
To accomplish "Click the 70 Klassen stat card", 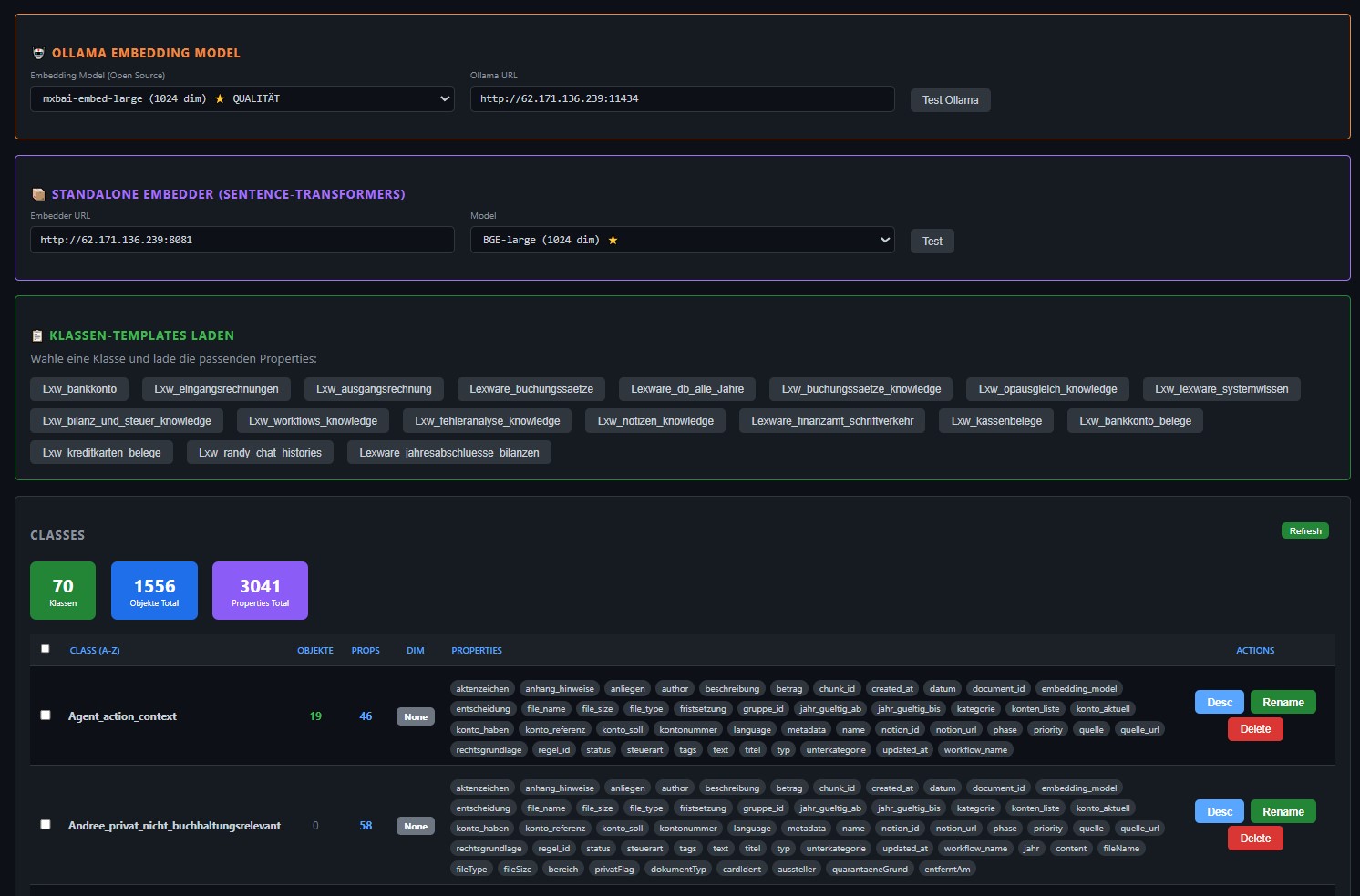I will coord(63,591).
